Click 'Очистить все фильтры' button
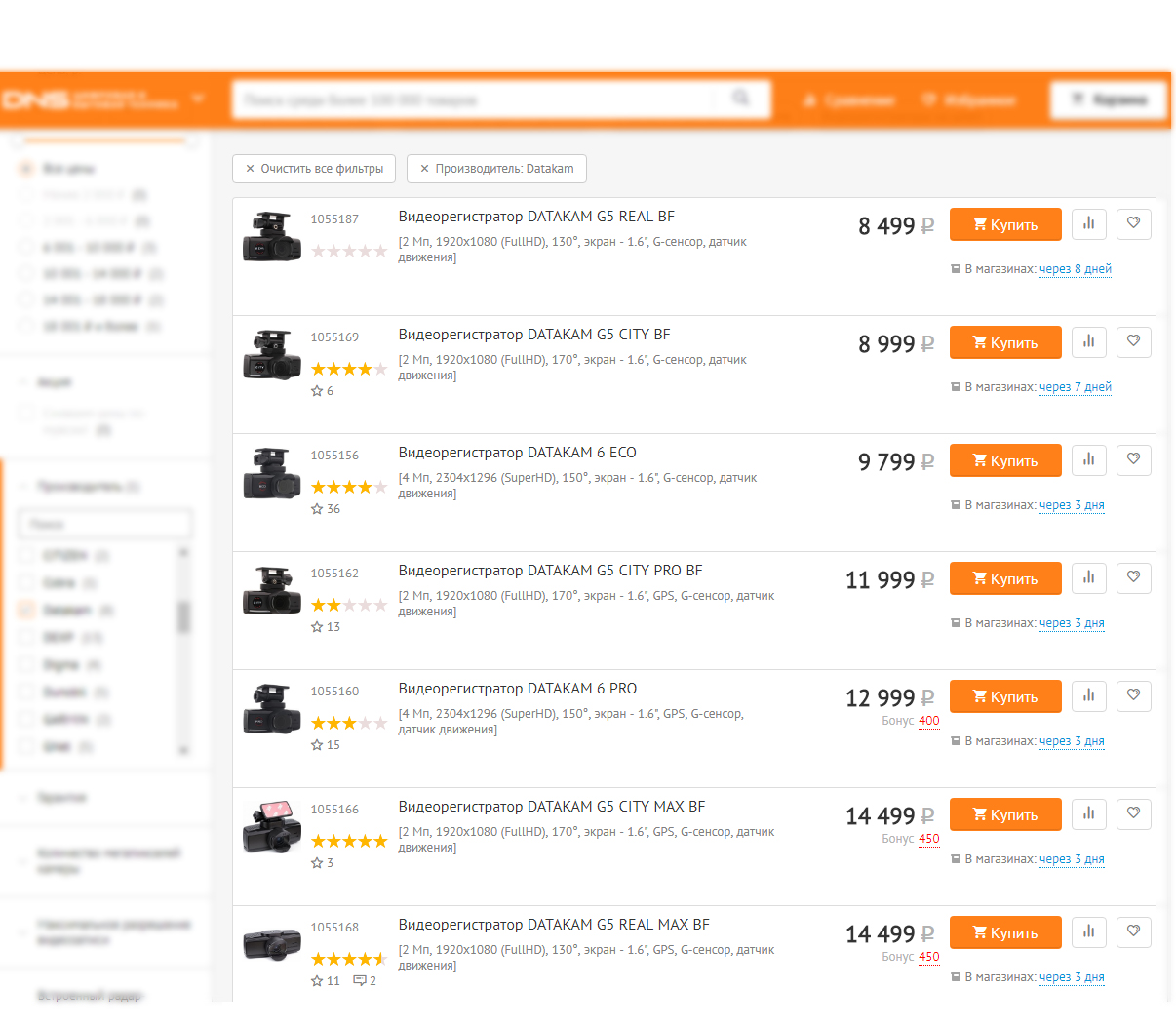Viewport: 1176px width, 1030px height. pos(314,169)
